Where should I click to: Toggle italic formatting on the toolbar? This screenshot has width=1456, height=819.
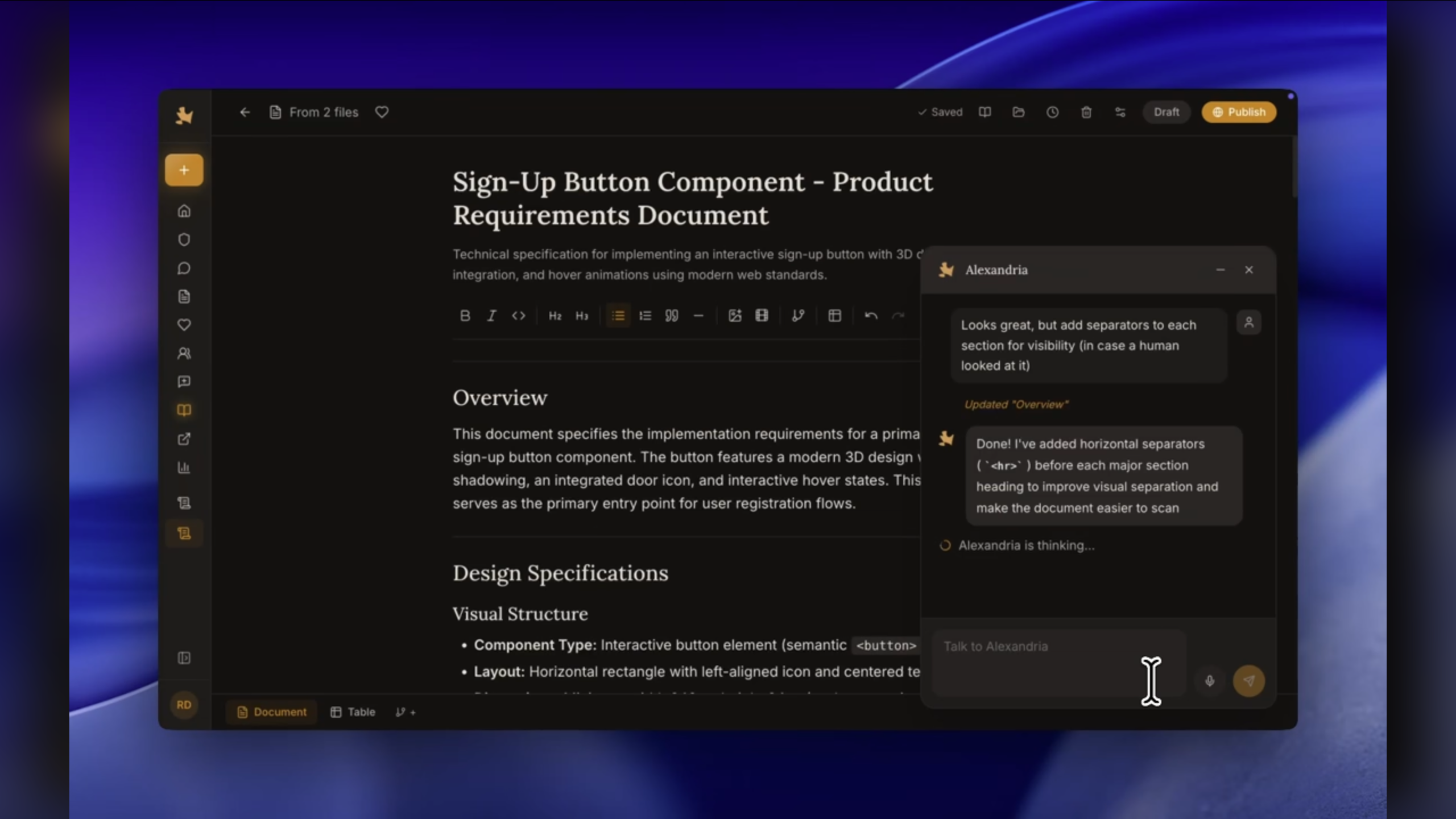[491, 316]
